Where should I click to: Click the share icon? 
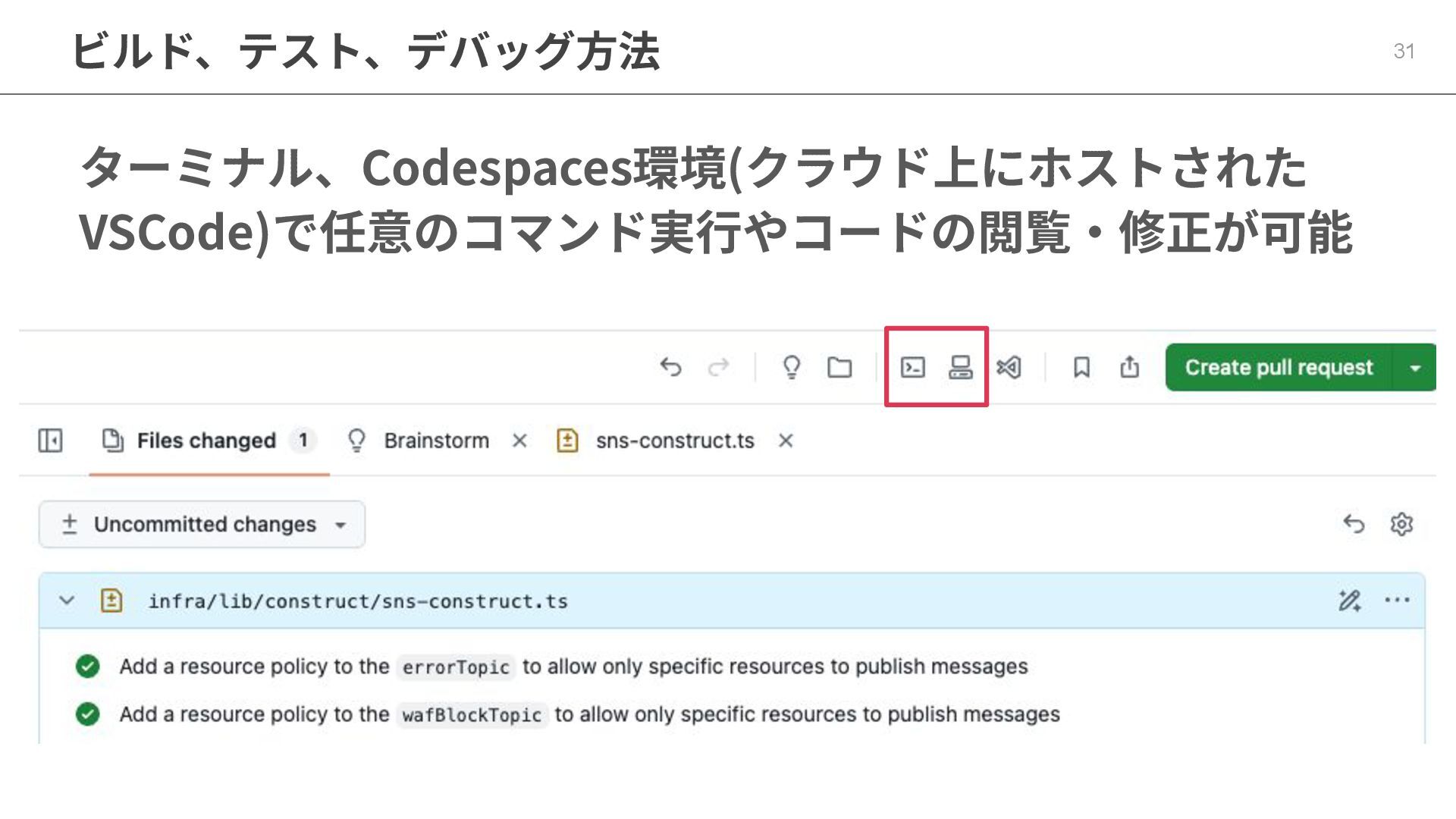tap(1129, 368)
